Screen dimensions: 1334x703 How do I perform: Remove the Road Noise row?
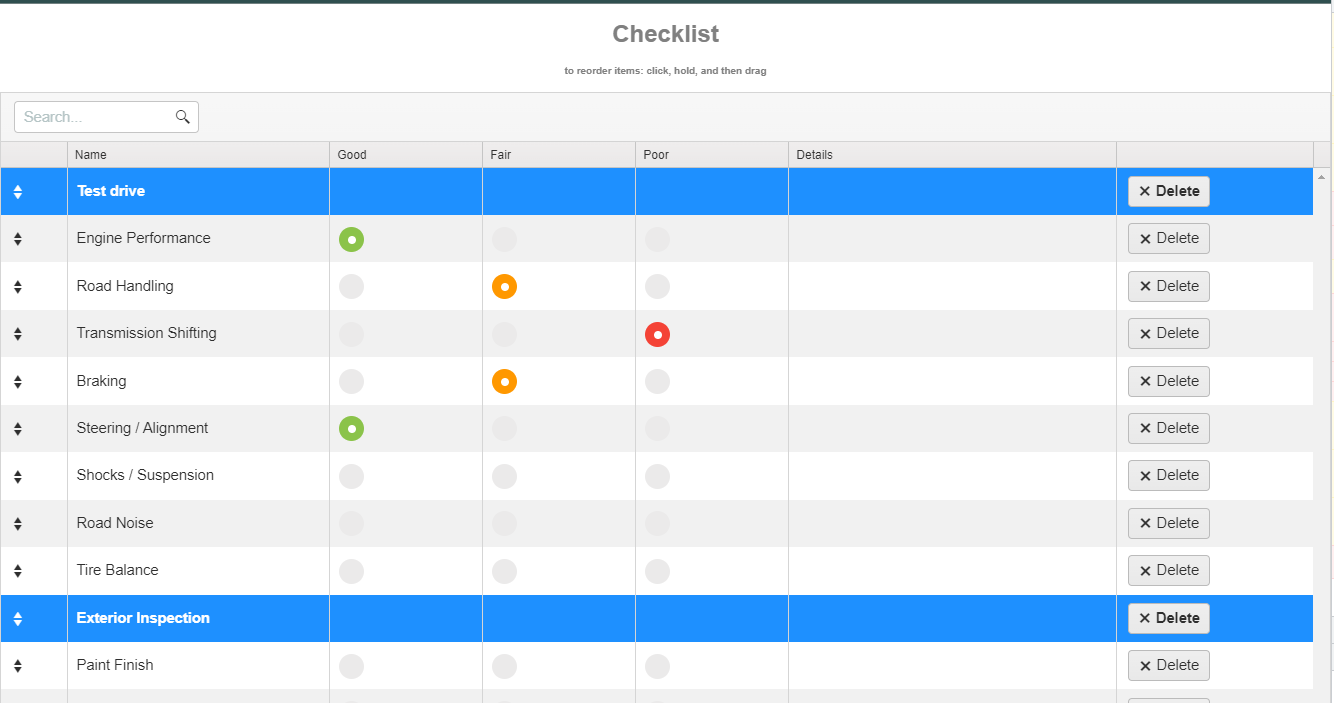point(1168,523)
